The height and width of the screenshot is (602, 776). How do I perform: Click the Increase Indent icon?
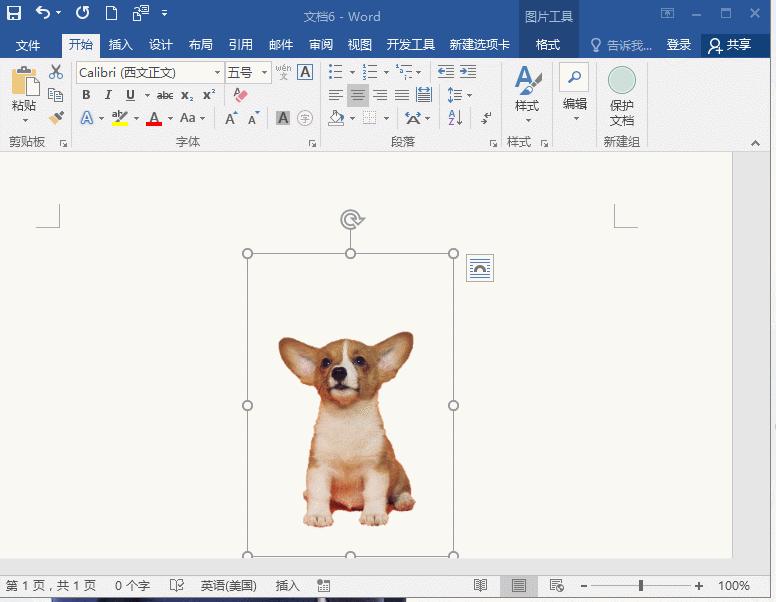click(x=468, y=72)
